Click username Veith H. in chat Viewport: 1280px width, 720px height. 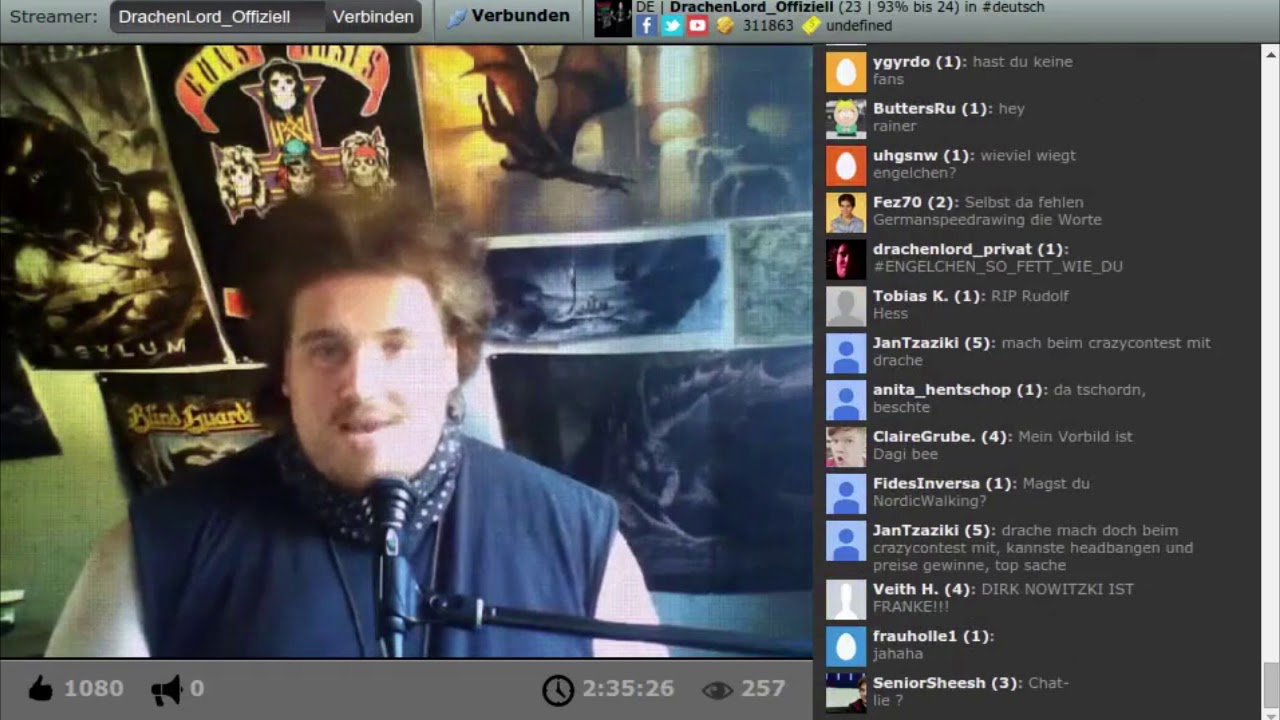tap(906, 589)
